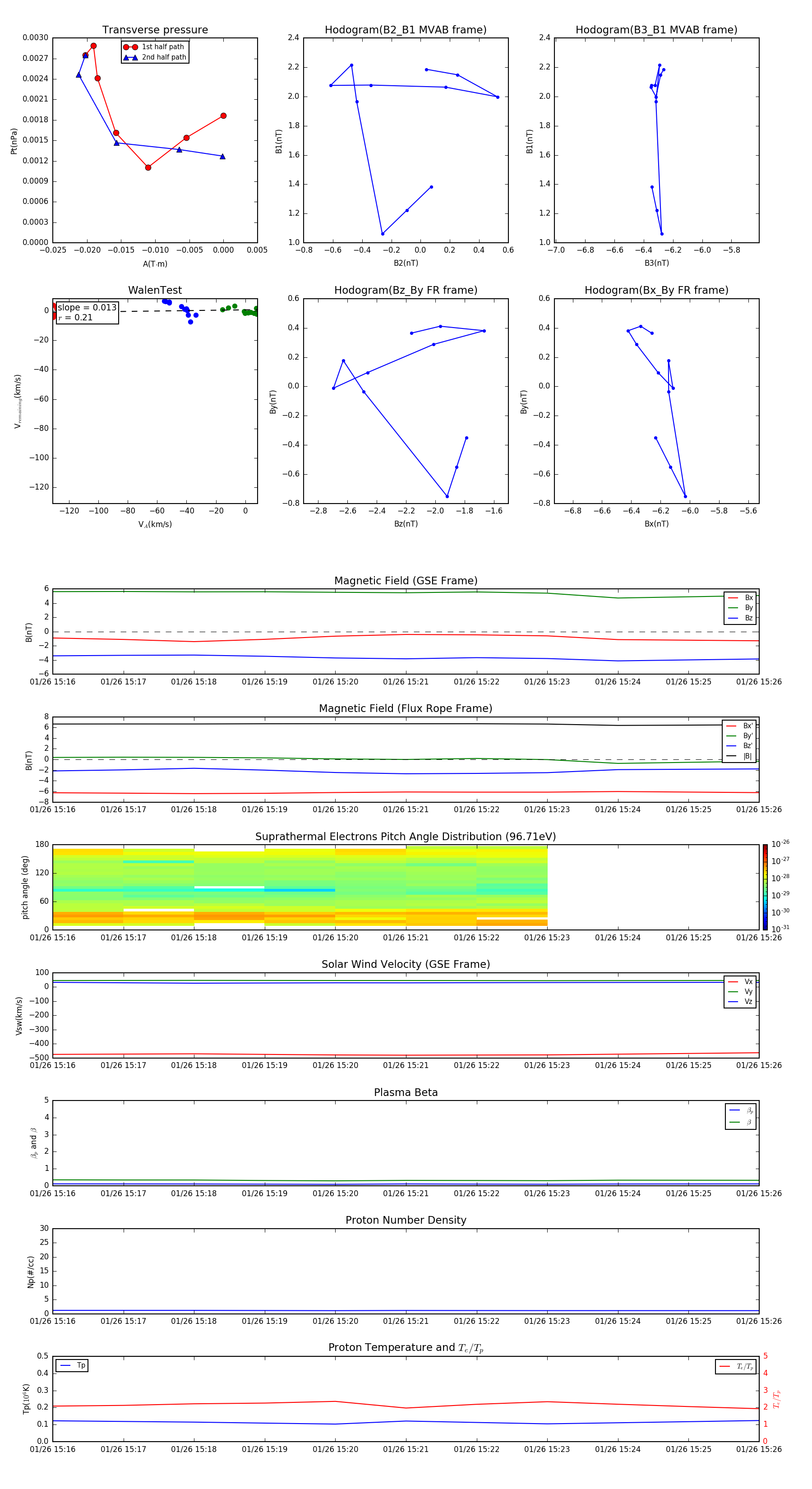Click the 'Hodogram(B3_B1 MVAB frame)' title
This screenshot has height=1489, width=812.
click(x=656, y=30)
